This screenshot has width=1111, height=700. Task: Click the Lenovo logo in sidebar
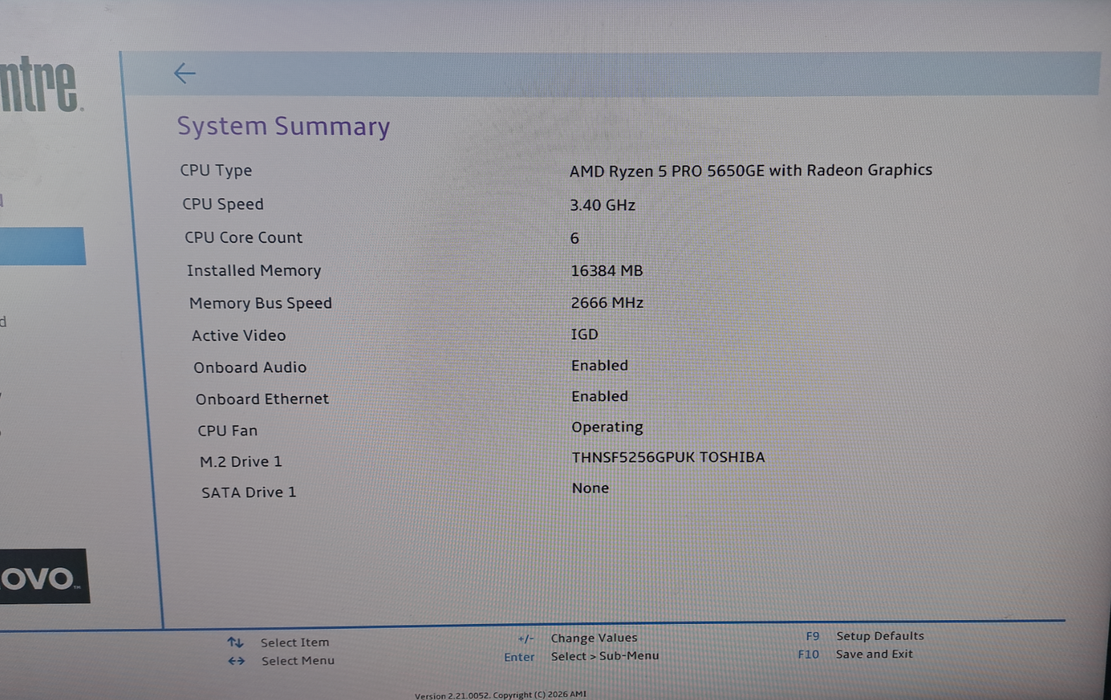[x=44, y=577]
